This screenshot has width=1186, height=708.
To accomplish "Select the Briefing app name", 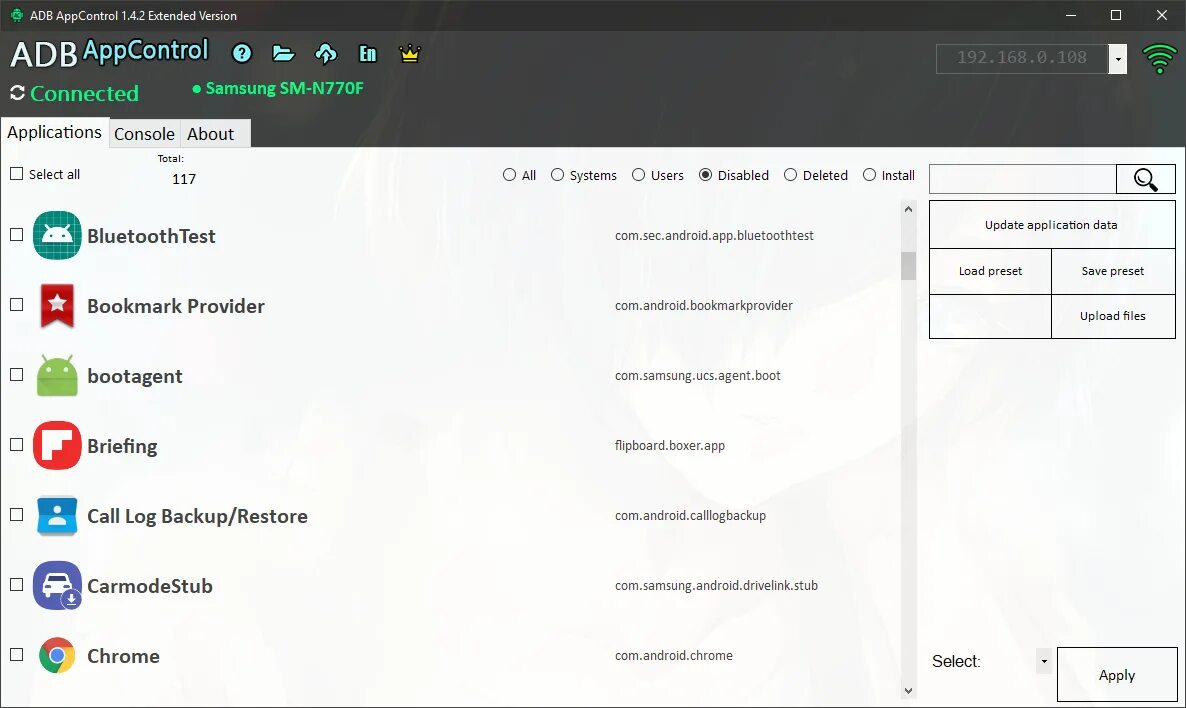I will point(123,446).
